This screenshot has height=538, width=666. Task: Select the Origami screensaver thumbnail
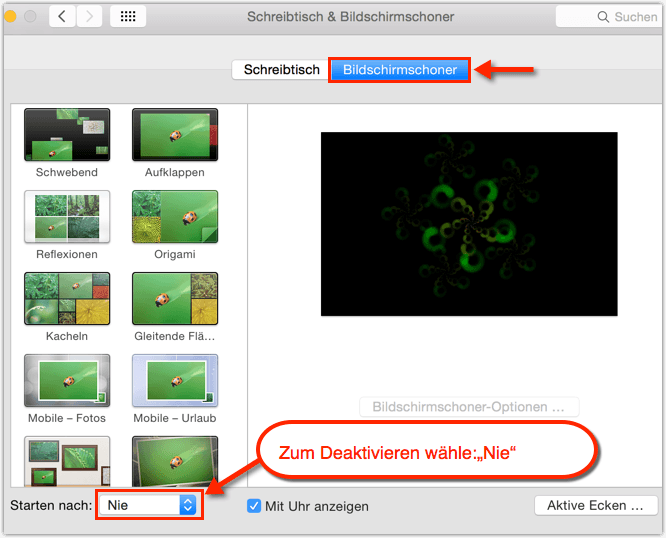coord(175,217)
